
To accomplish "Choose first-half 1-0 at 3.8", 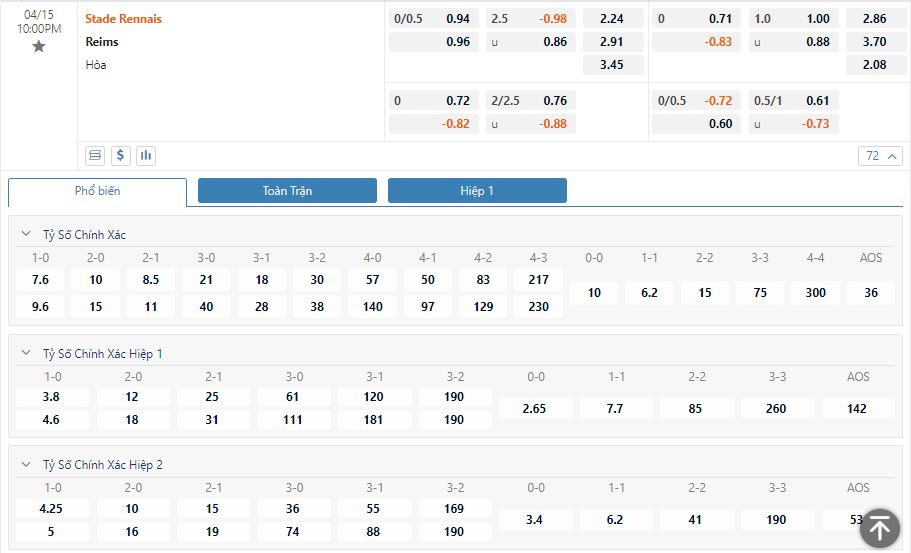I will (52, 397).
